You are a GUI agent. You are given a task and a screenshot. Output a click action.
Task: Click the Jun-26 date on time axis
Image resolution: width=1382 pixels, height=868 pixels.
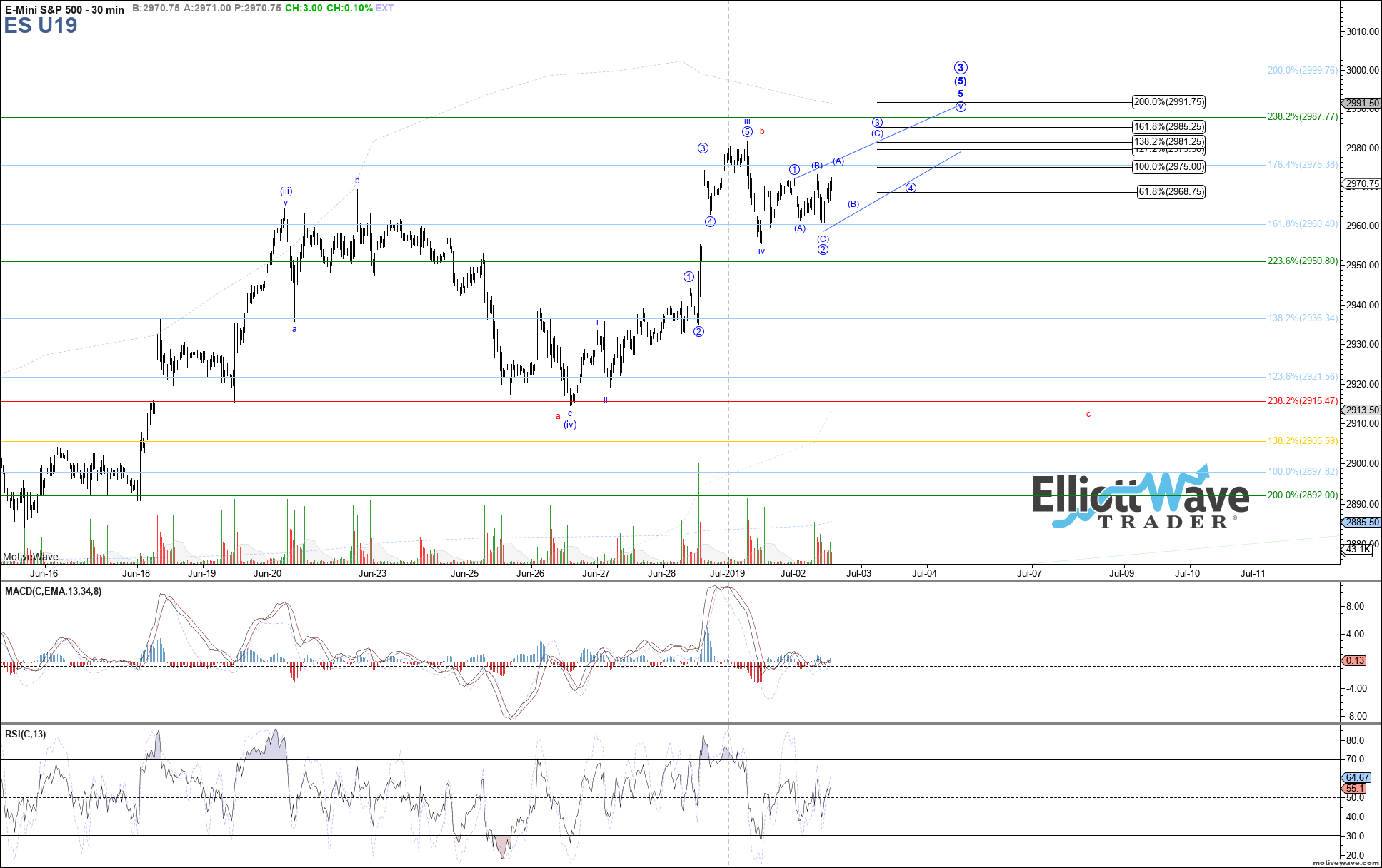click(531, 573)
